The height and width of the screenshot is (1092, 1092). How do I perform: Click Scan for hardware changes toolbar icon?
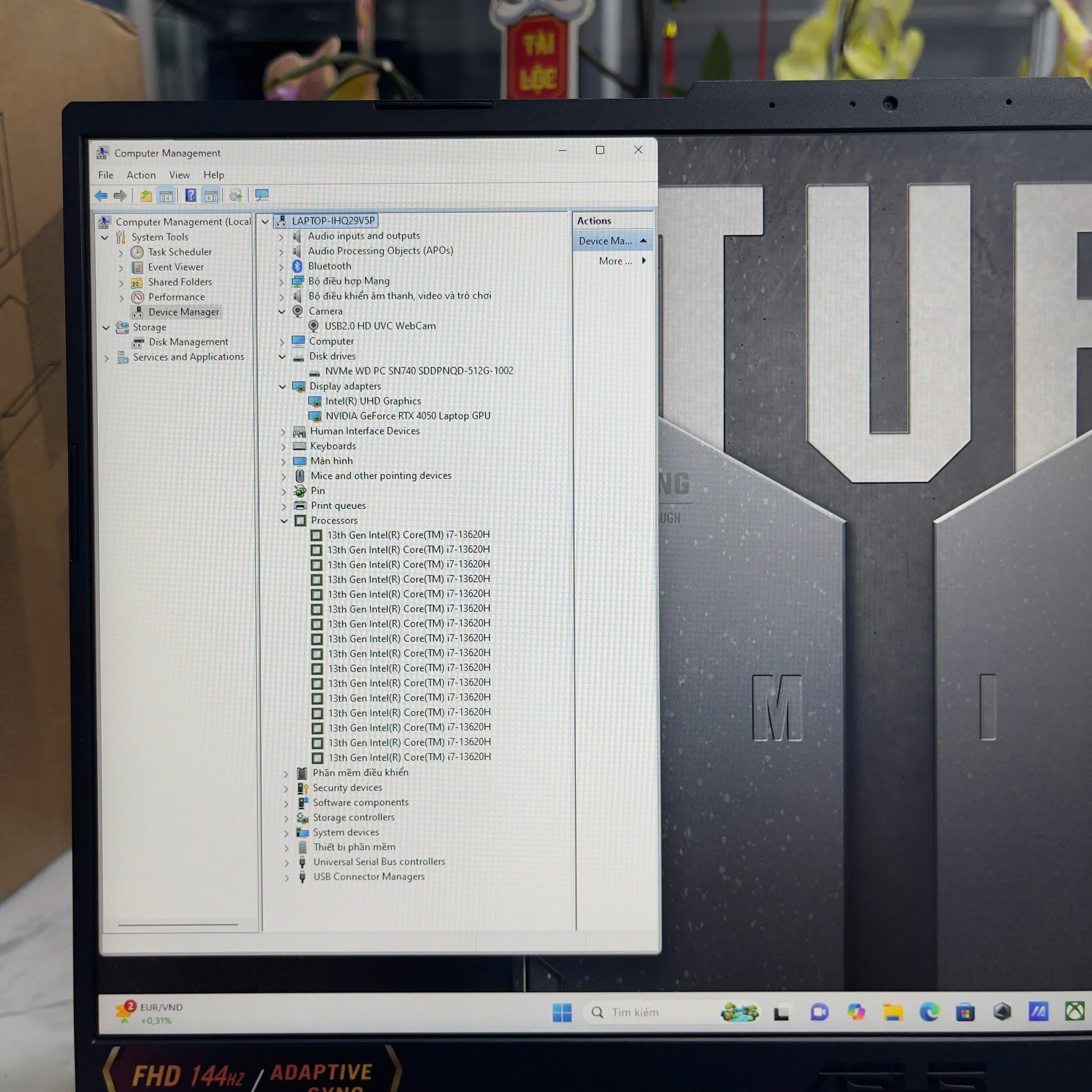pyautogui.click(x=261, y=195)
